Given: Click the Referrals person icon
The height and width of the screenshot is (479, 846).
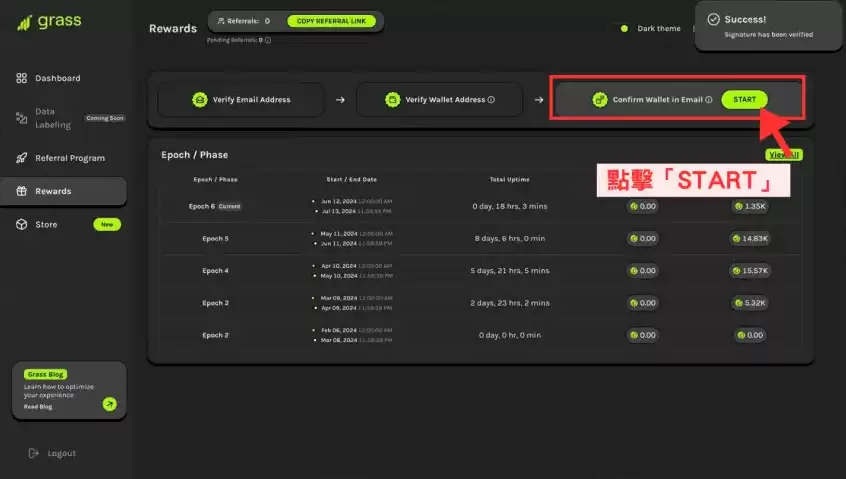Looking at the screenshot, I should 221,21.
